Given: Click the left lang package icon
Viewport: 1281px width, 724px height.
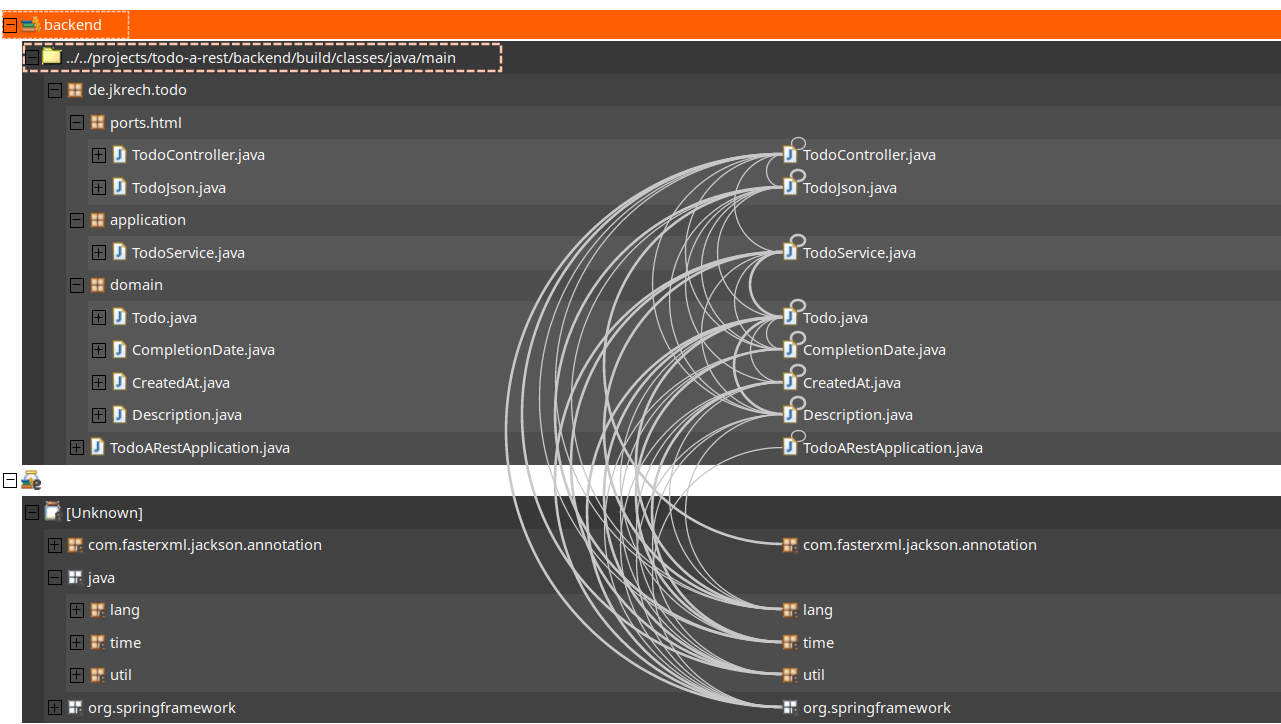Looking at the screenshot, I should [97, 610].
